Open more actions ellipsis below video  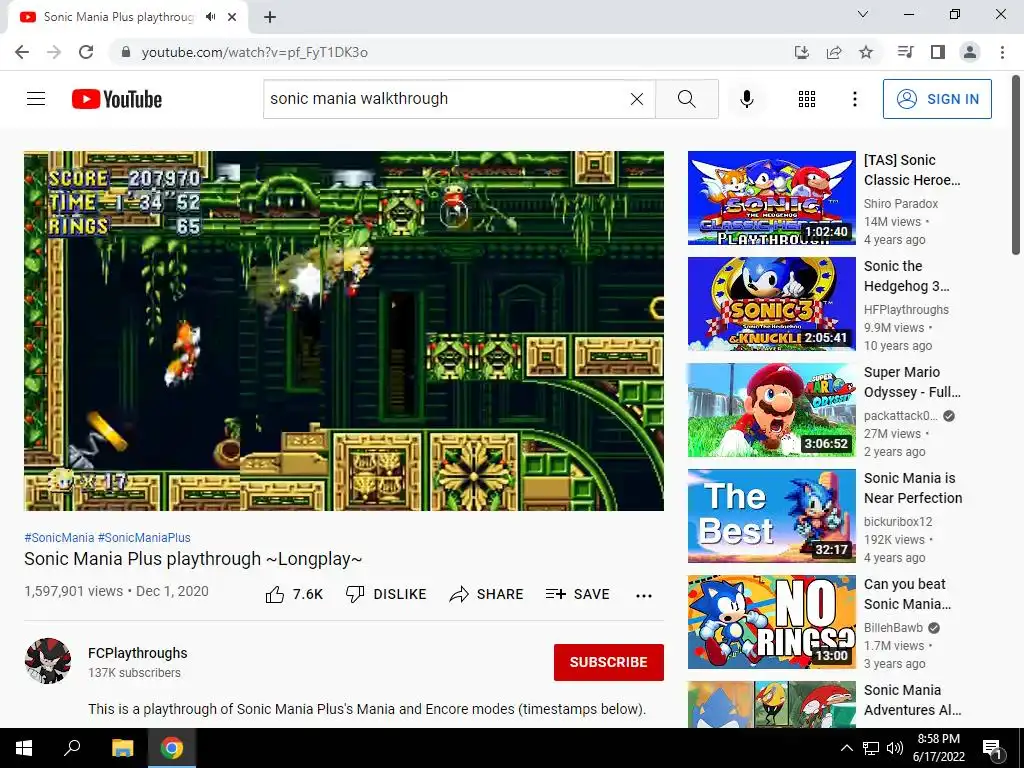click(x=644, y=595)
